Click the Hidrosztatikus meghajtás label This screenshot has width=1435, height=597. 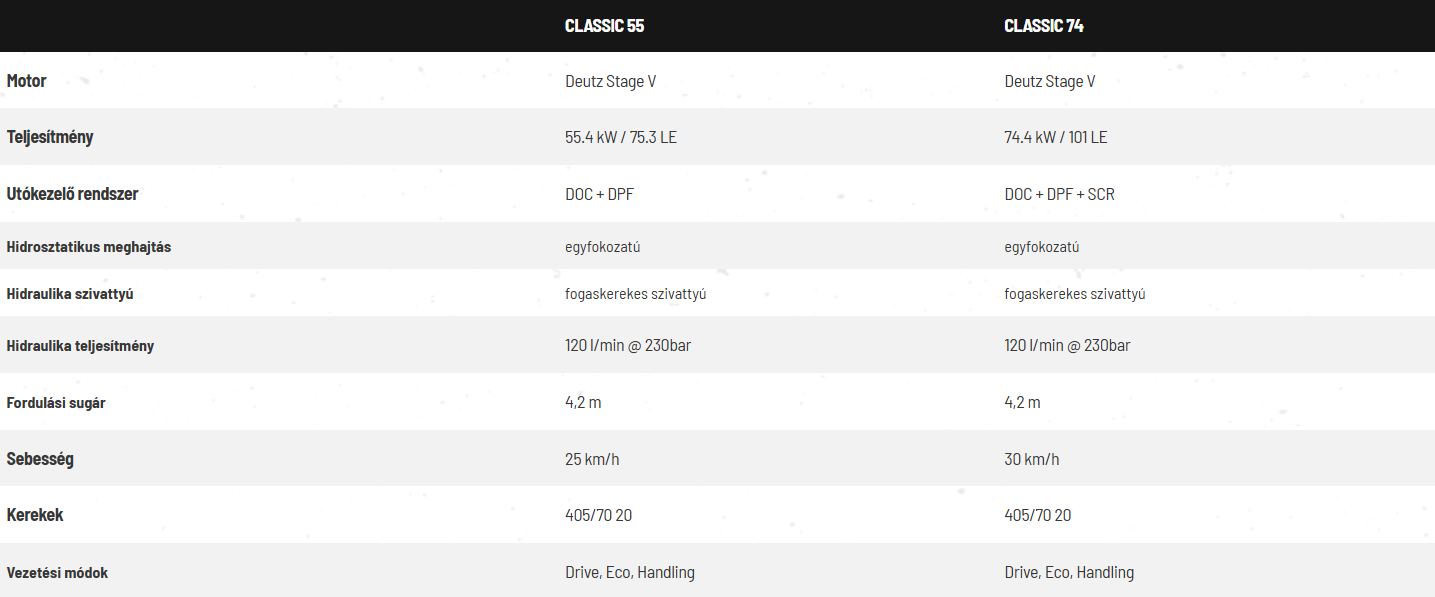[89, 247]
